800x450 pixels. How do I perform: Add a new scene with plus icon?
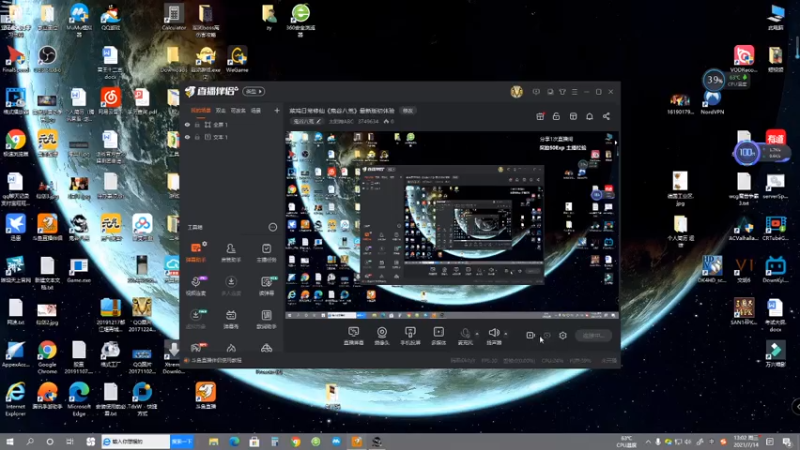pos(277,110)
